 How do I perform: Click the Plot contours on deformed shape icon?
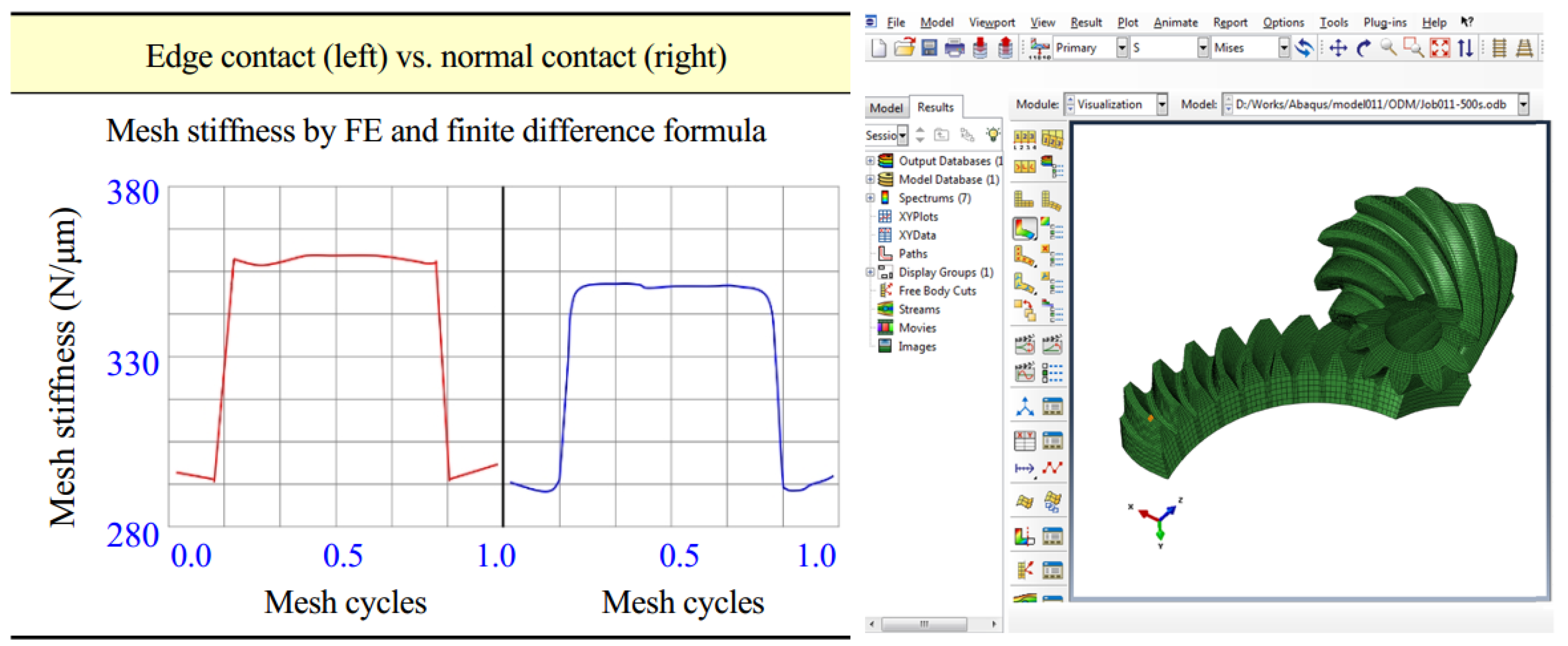tap(1024, 229)
